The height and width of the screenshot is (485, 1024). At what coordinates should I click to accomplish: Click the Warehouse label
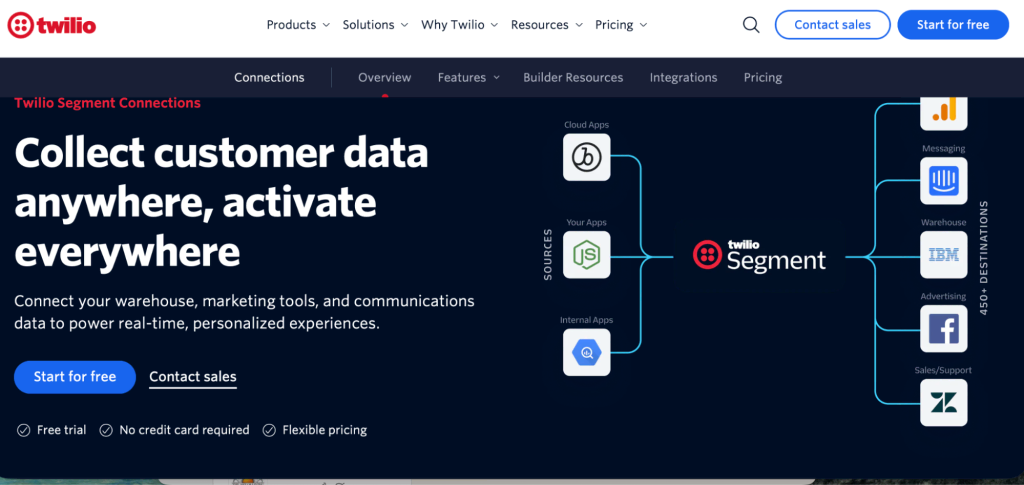click(x=944, y=223)
